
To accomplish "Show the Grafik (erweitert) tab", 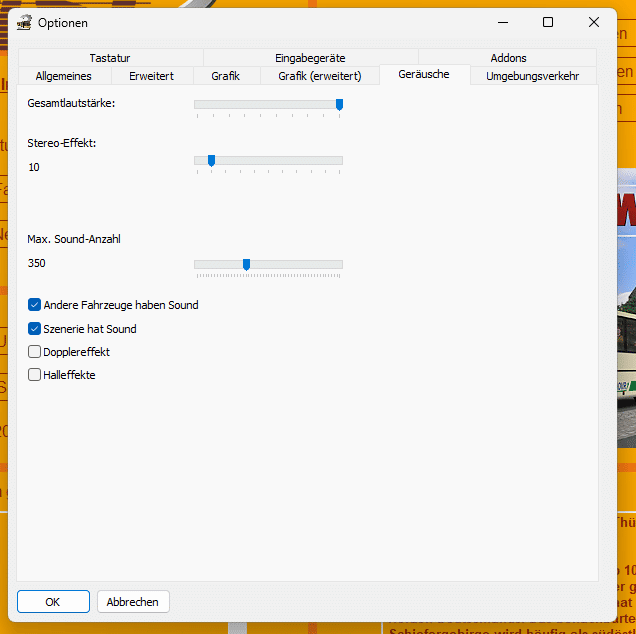I will (x=319, y=76).
